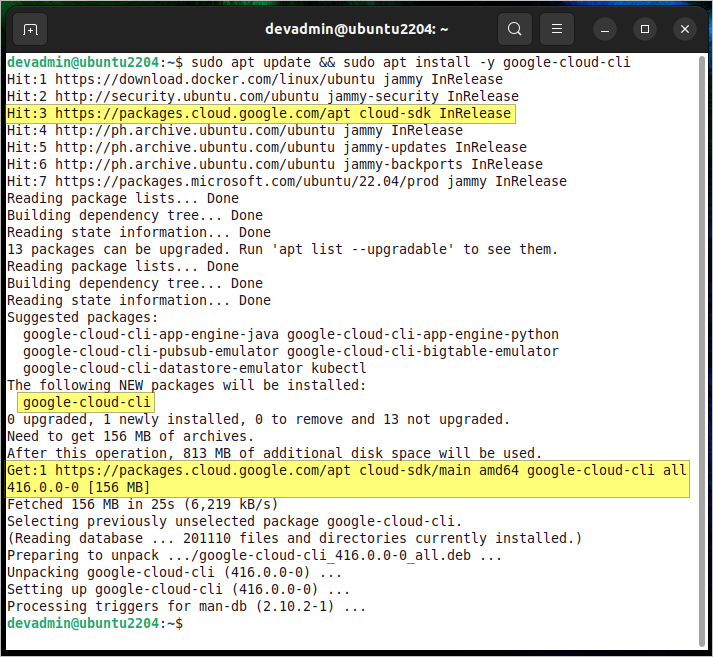This screenshot has height=657, width=713.
Task: Open a new terminal tab
Action: [30, 30]
